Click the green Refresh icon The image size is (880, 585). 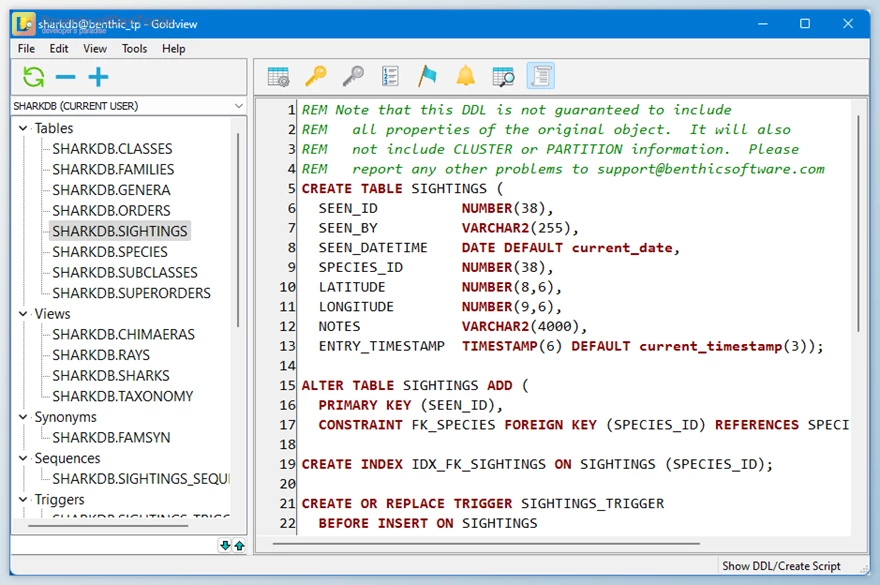point(34,77)
